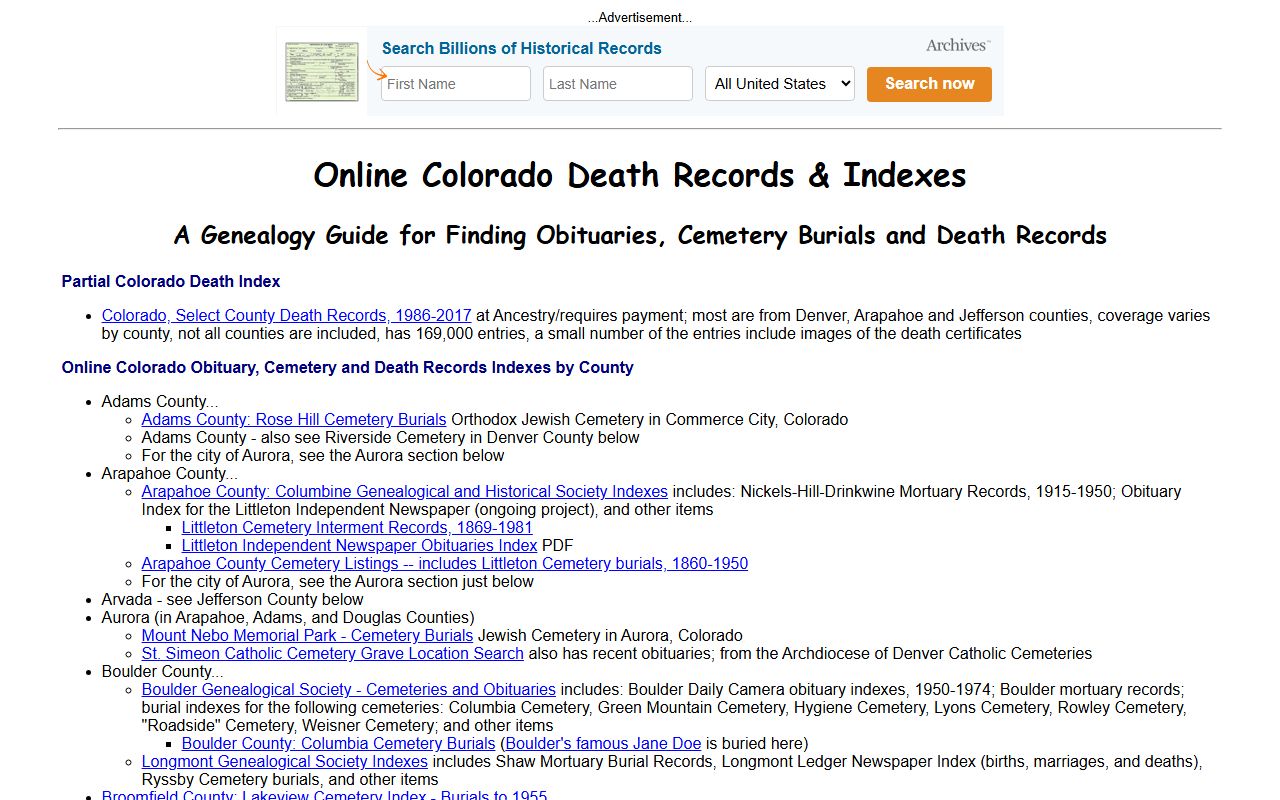The height and width of the screenshot is (800, 1280).
Task: Click the Last Name input field
Action: [618, 84]
